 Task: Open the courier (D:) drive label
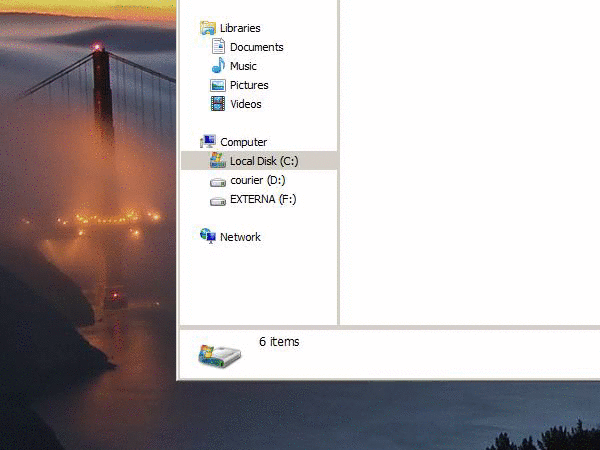pos(258,180)
